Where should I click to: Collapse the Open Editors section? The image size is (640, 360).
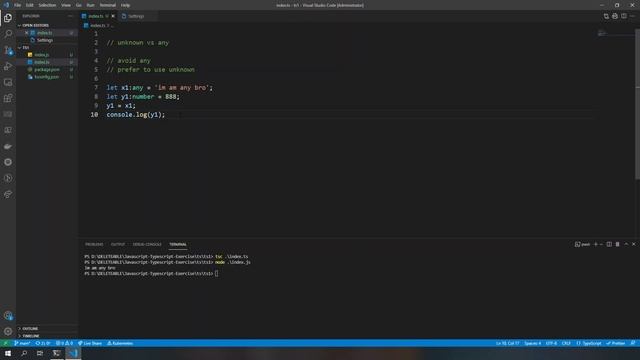[34, 25]
